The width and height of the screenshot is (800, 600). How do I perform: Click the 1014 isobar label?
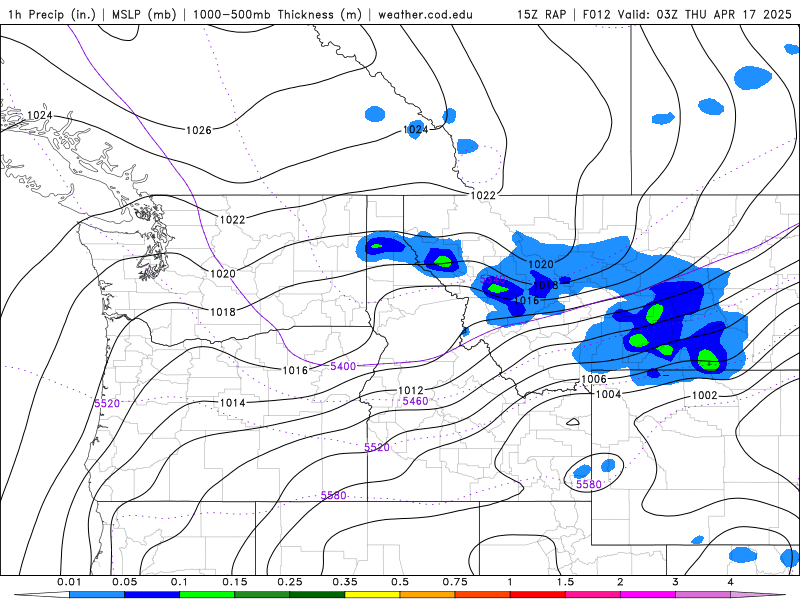pyautogui.click(x=232, y=403)
